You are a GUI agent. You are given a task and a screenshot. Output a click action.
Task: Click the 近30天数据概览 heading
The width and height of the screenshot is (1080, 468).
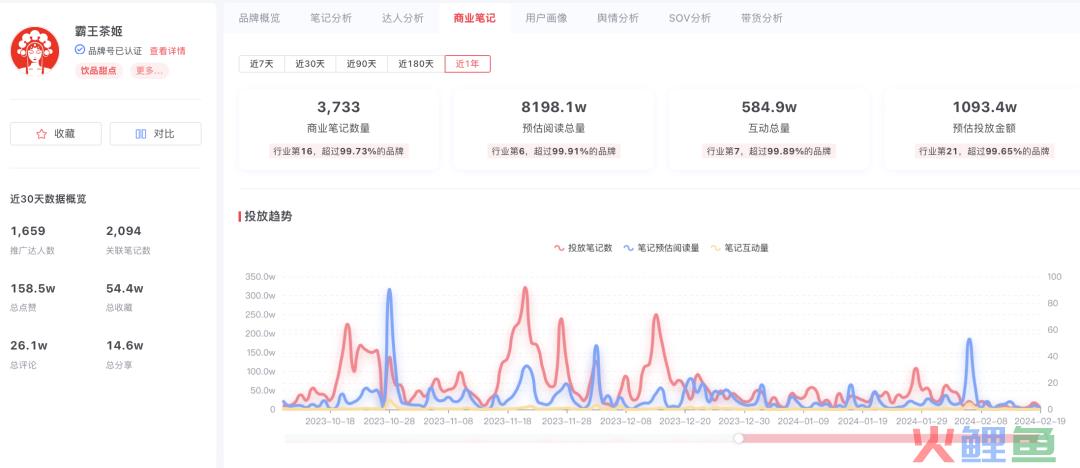(x=48, y=199)
